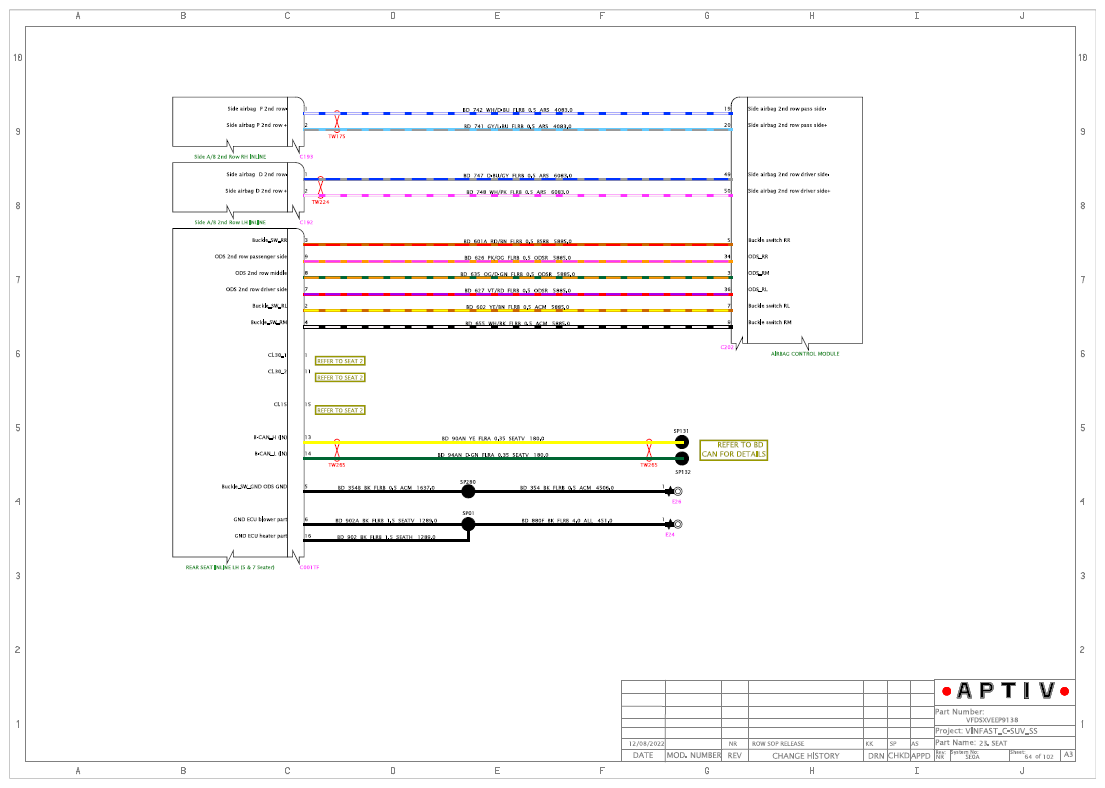Click the Part Number field in title block
The width and height of the screenshot is (1105, 788).
[x=1005, y=716]
